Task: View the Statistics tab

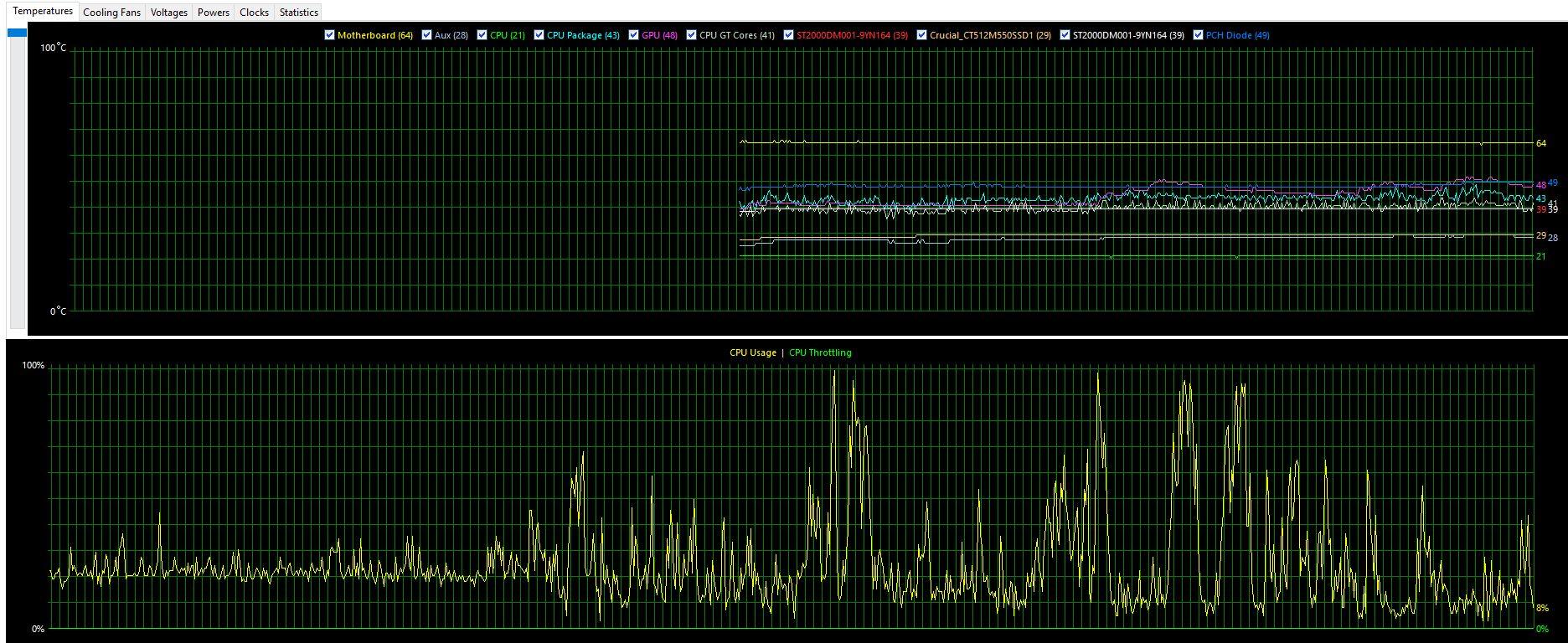Action: pyautogui.click(x=299, y=13)
